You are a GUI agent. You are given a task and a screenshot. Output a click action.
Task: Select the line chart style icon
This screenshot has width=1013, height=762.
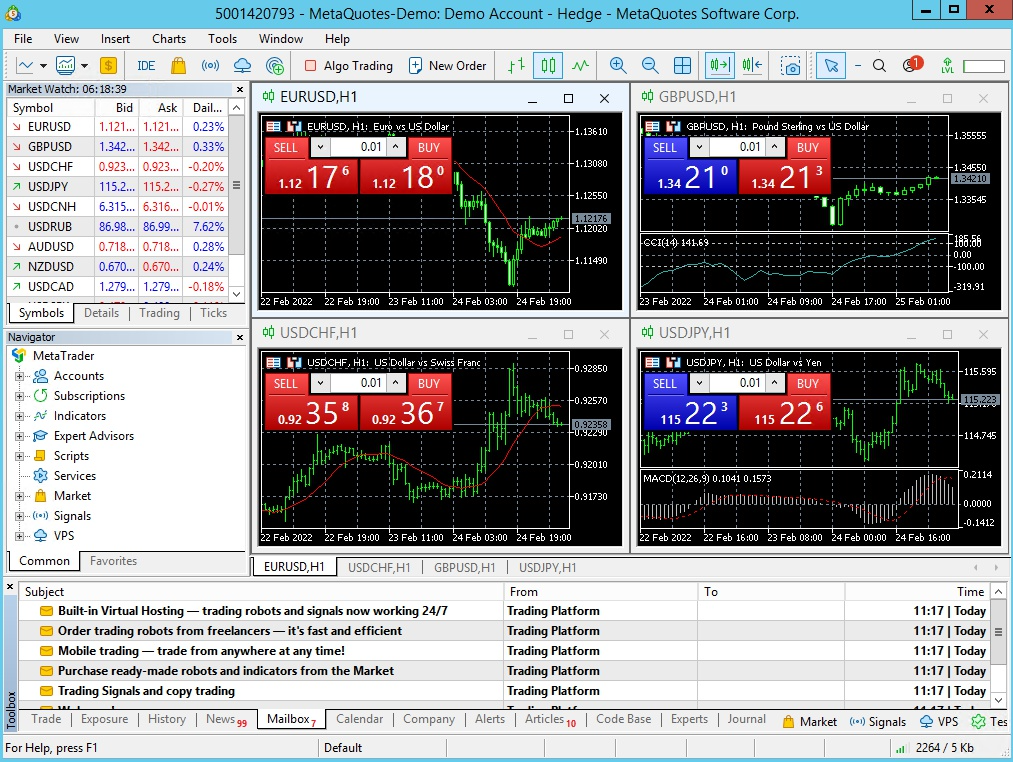click(580, 65)
